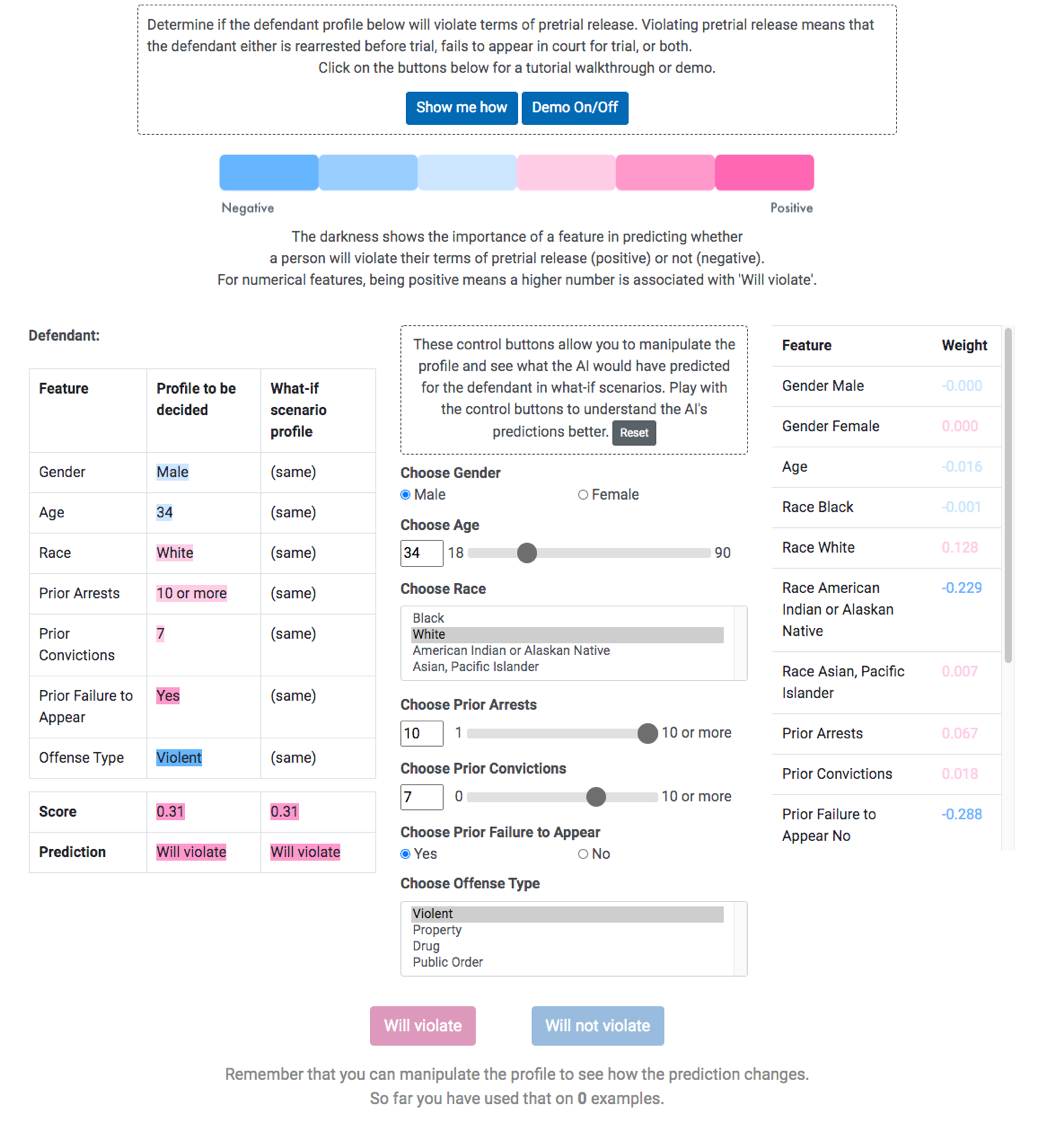The image size is (1047, 1123).
Task: Click the Prior Arrests number input
Action: tap(421, 733)
